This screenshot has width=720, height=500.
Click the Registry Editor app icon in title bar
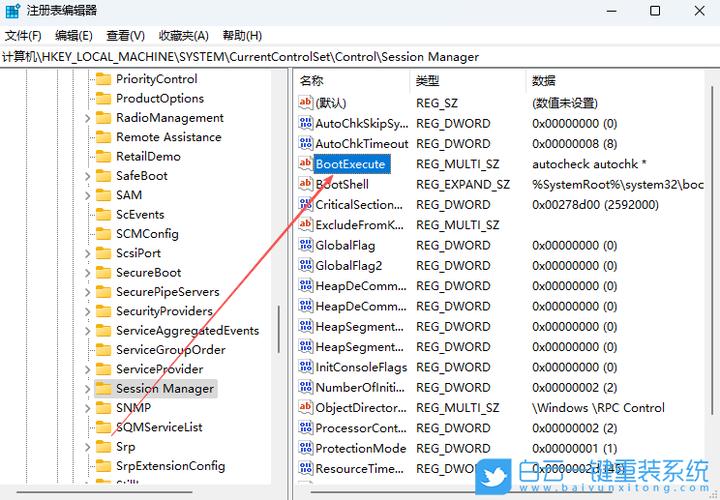point(12,11)
